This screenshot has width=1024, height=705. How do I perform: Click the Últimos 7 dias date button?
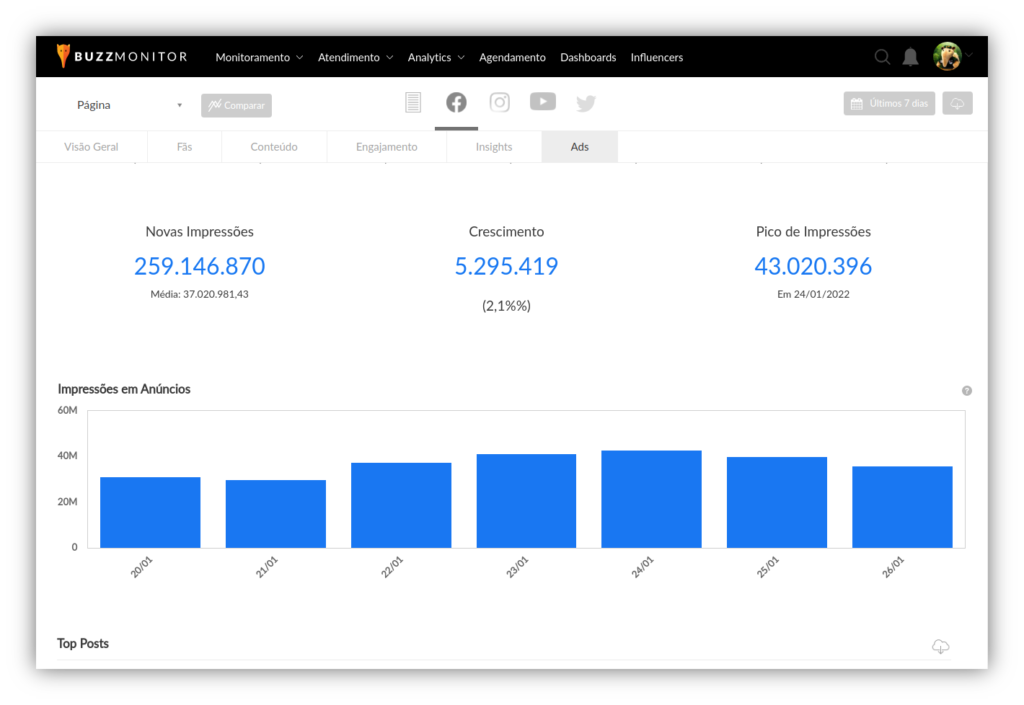[x=889, y=104]
